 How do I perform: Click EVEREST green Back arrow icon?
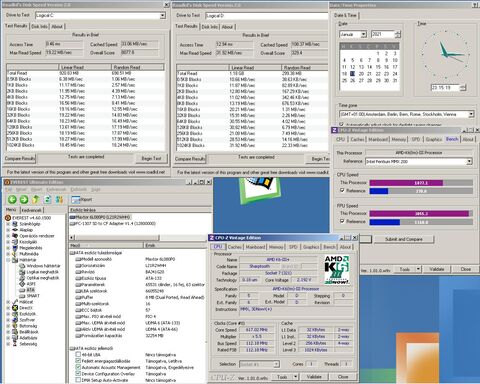tap(12, 199)
